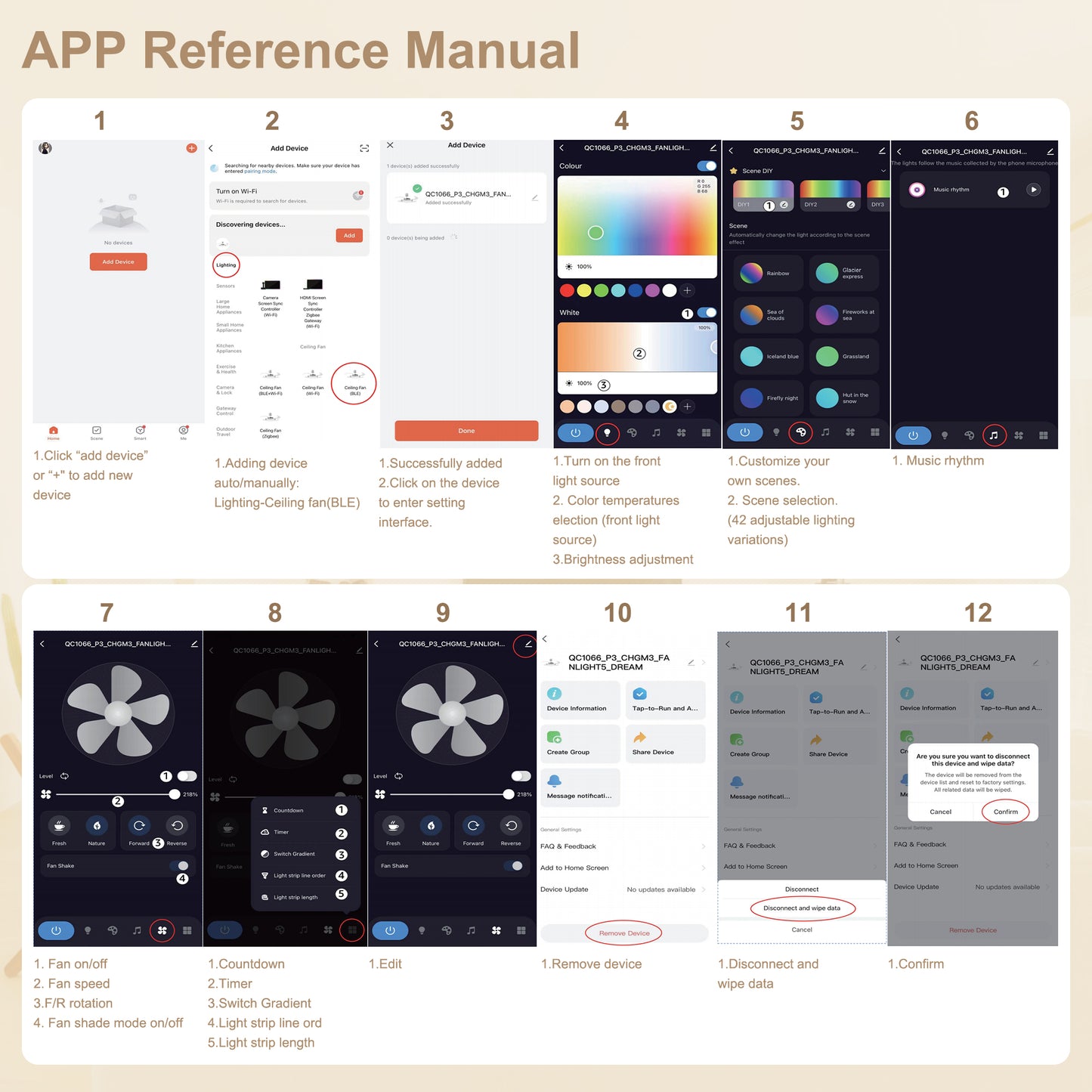Viewport: 1092px width, 1092px height.
Task: Toggle the White light switch in step 4
Action: point(707,312)
